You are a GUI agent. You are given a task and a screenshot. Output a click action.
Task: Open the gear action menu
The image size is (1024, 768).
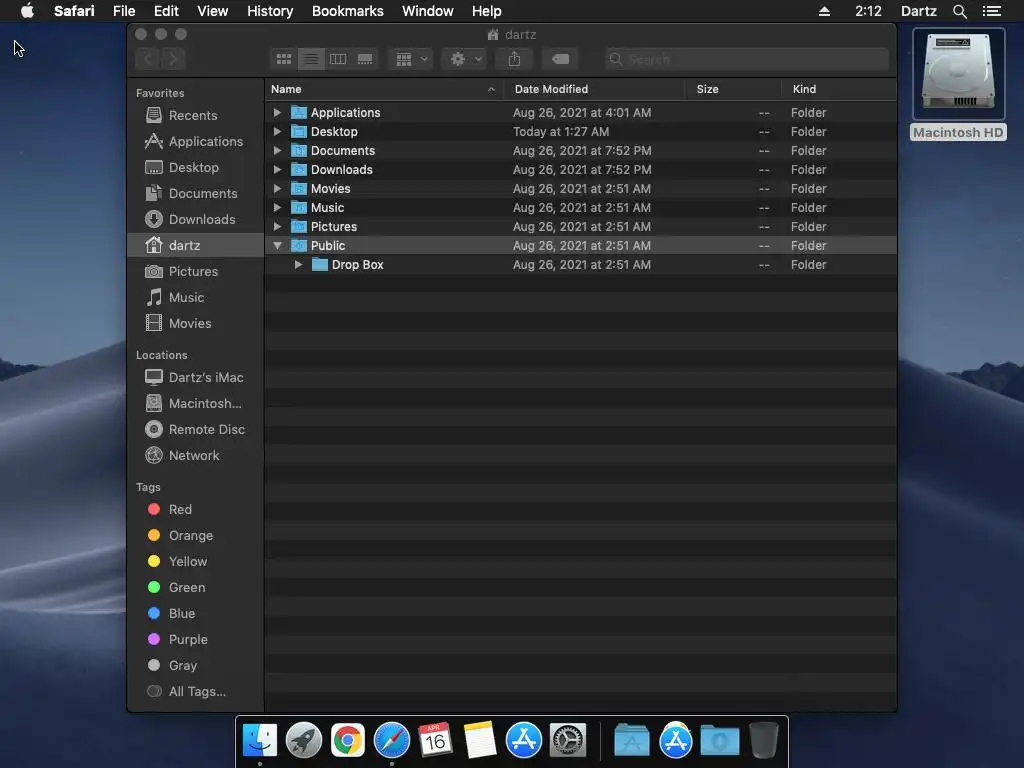pos(464,59)
